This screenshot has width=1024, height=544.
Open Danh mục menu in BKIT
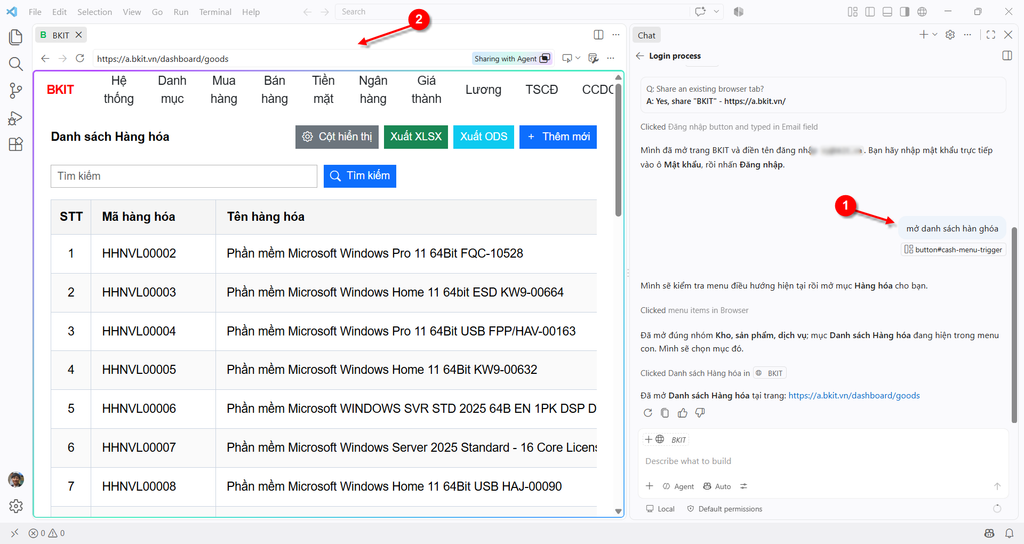[x=172, y=89]
